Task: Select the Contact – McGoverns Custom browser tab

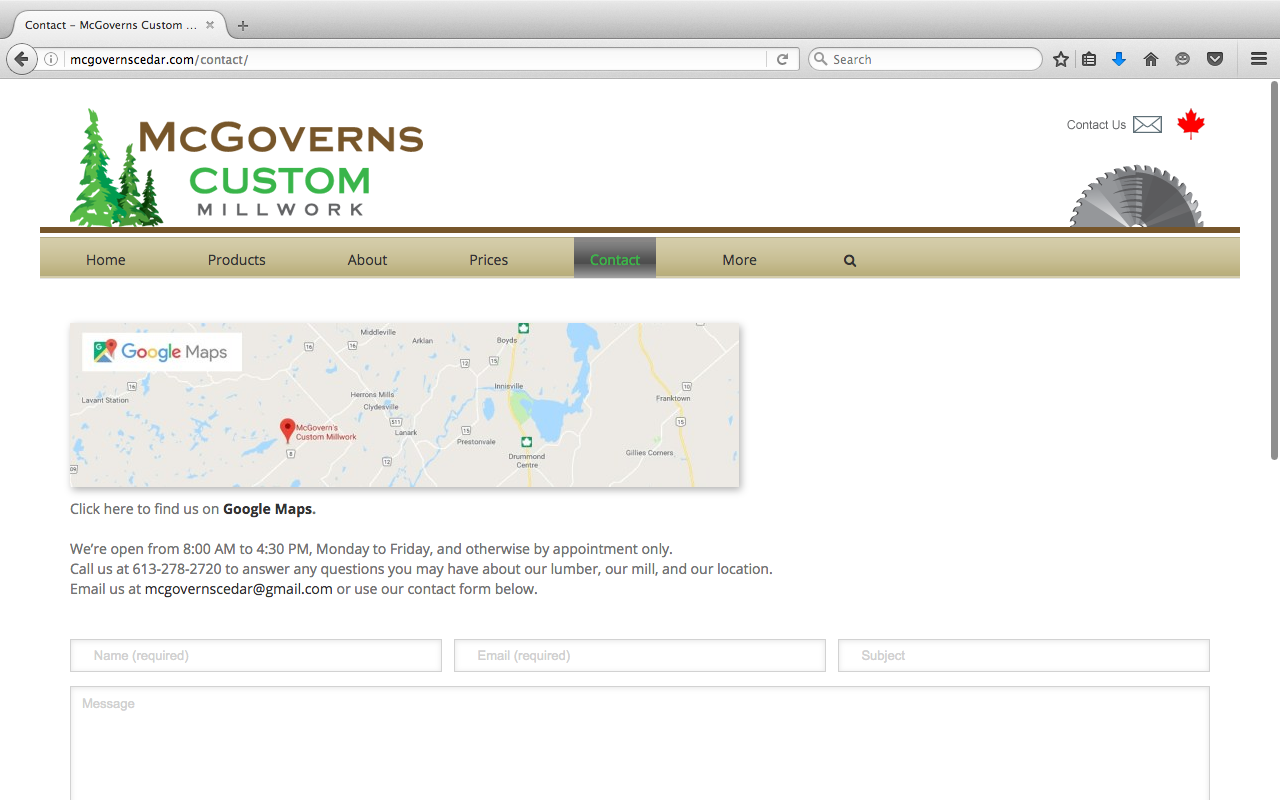Action: click(x=118, y=25)
